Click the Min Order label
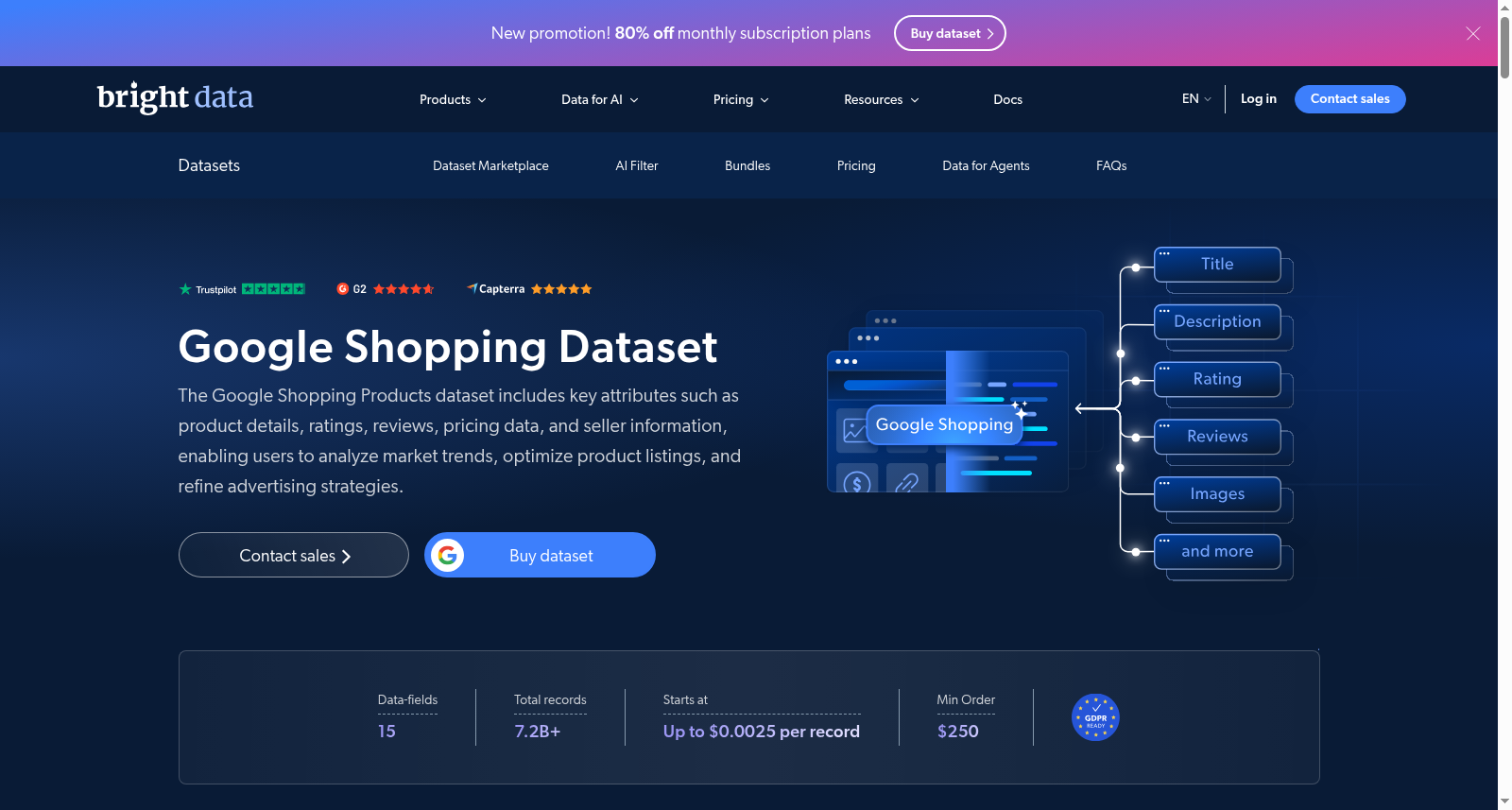Screen dimensions: 1512x810 pos(966,700)
